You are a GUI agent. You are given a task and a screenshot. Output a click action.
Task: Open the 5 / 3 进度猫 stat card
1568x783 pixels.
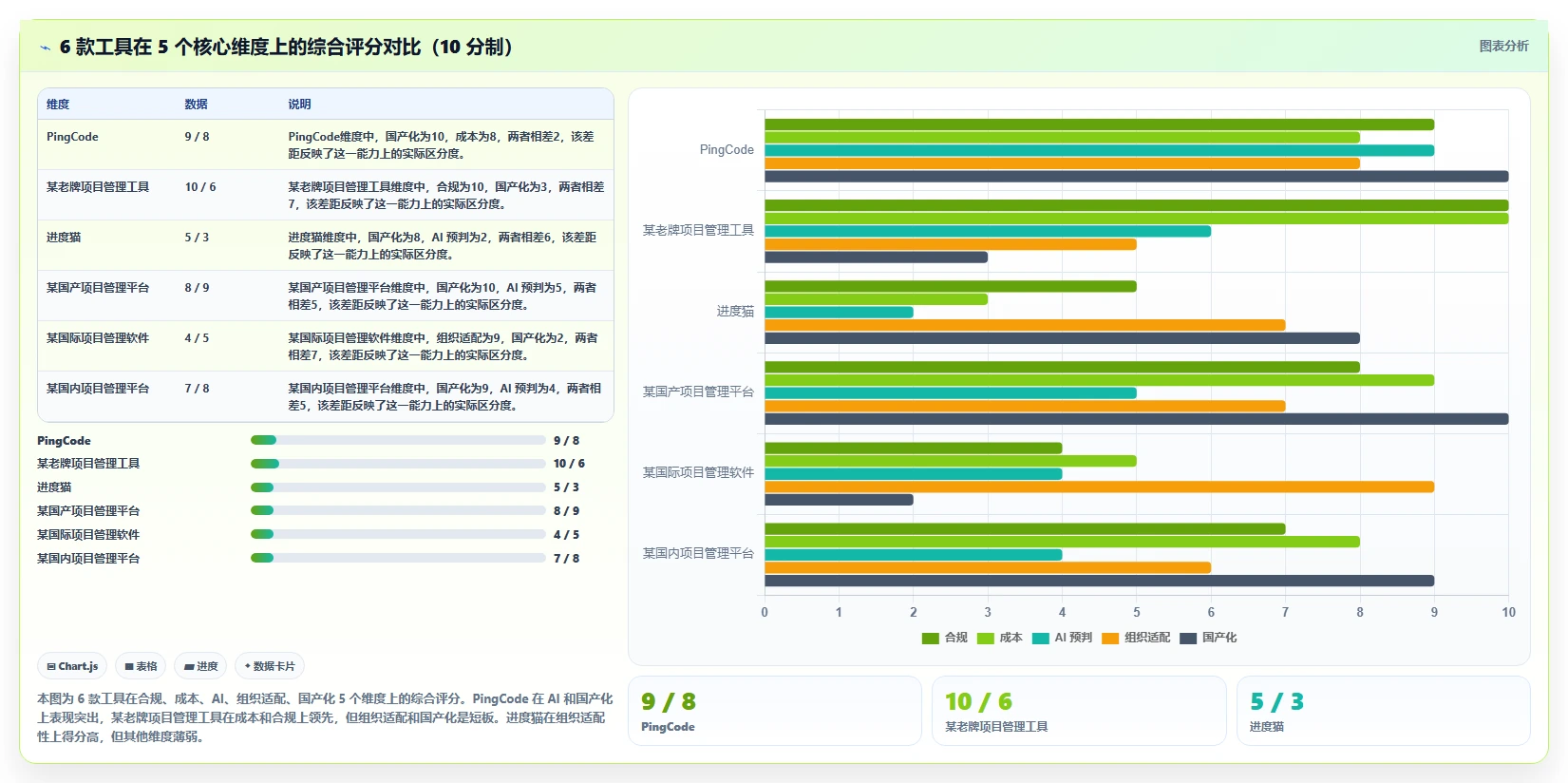point(1383,711)
